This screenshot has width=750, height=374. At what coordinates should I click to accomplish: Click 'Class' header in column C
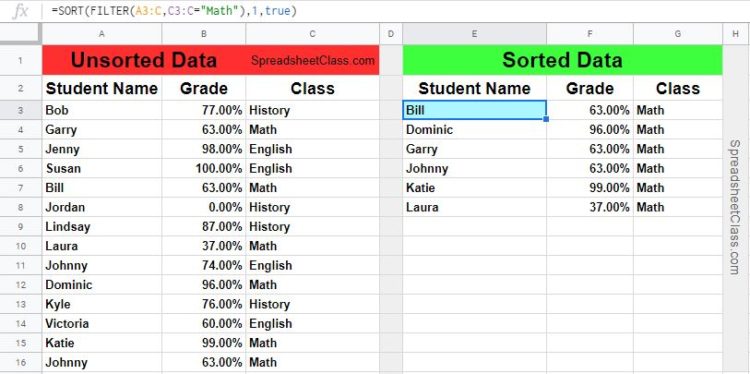pos(312,88)
